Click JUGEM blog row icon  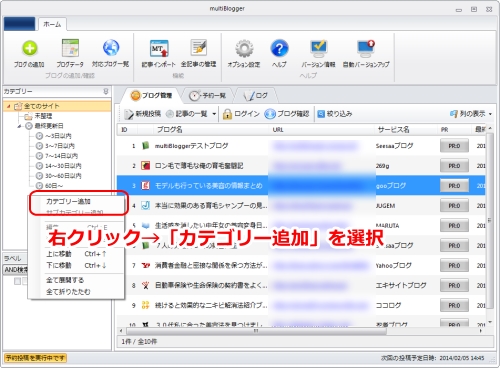145,206
